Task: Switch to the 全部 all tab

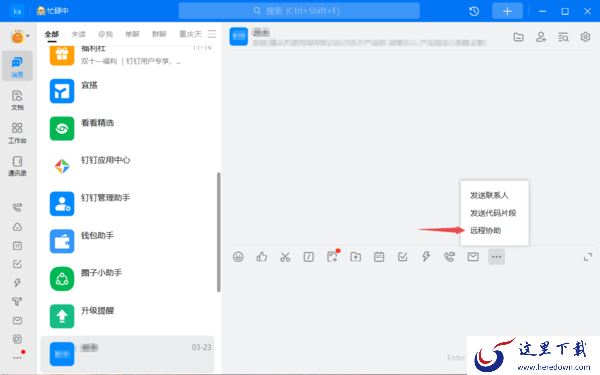Action: coord(52,34)
